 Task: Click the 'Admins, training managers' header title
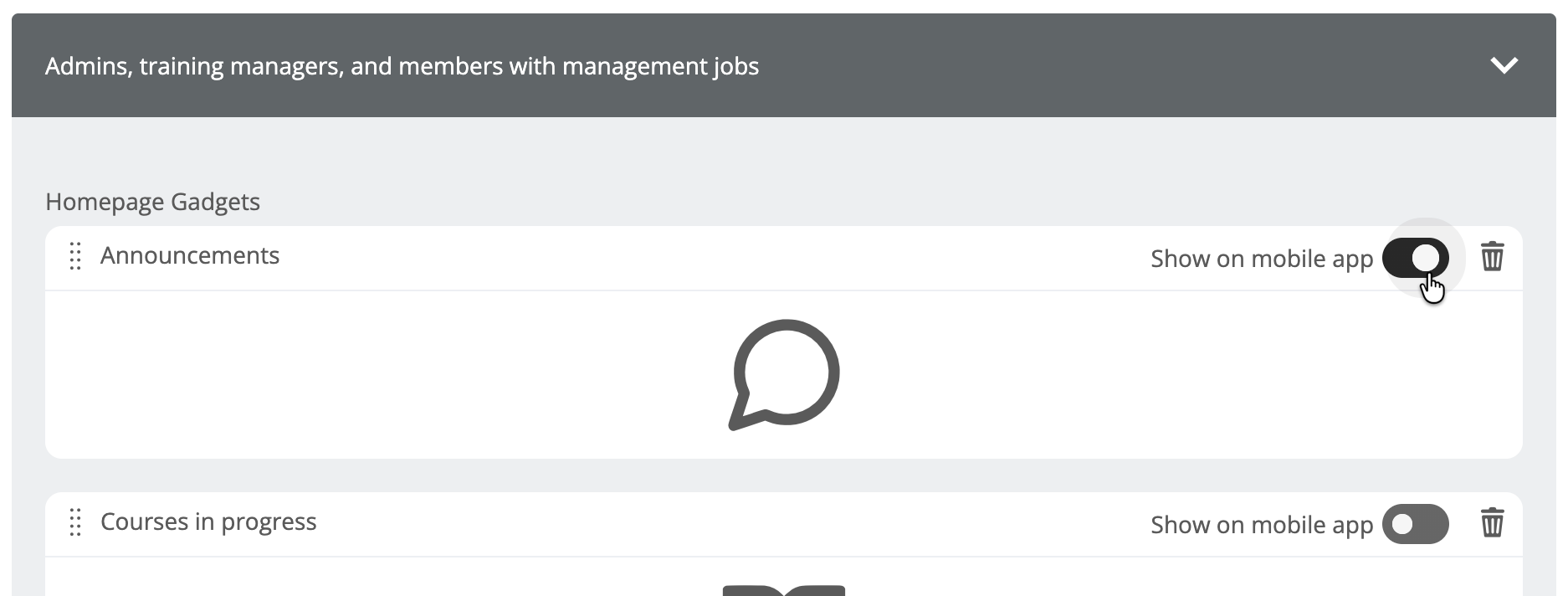pos(402,66)
